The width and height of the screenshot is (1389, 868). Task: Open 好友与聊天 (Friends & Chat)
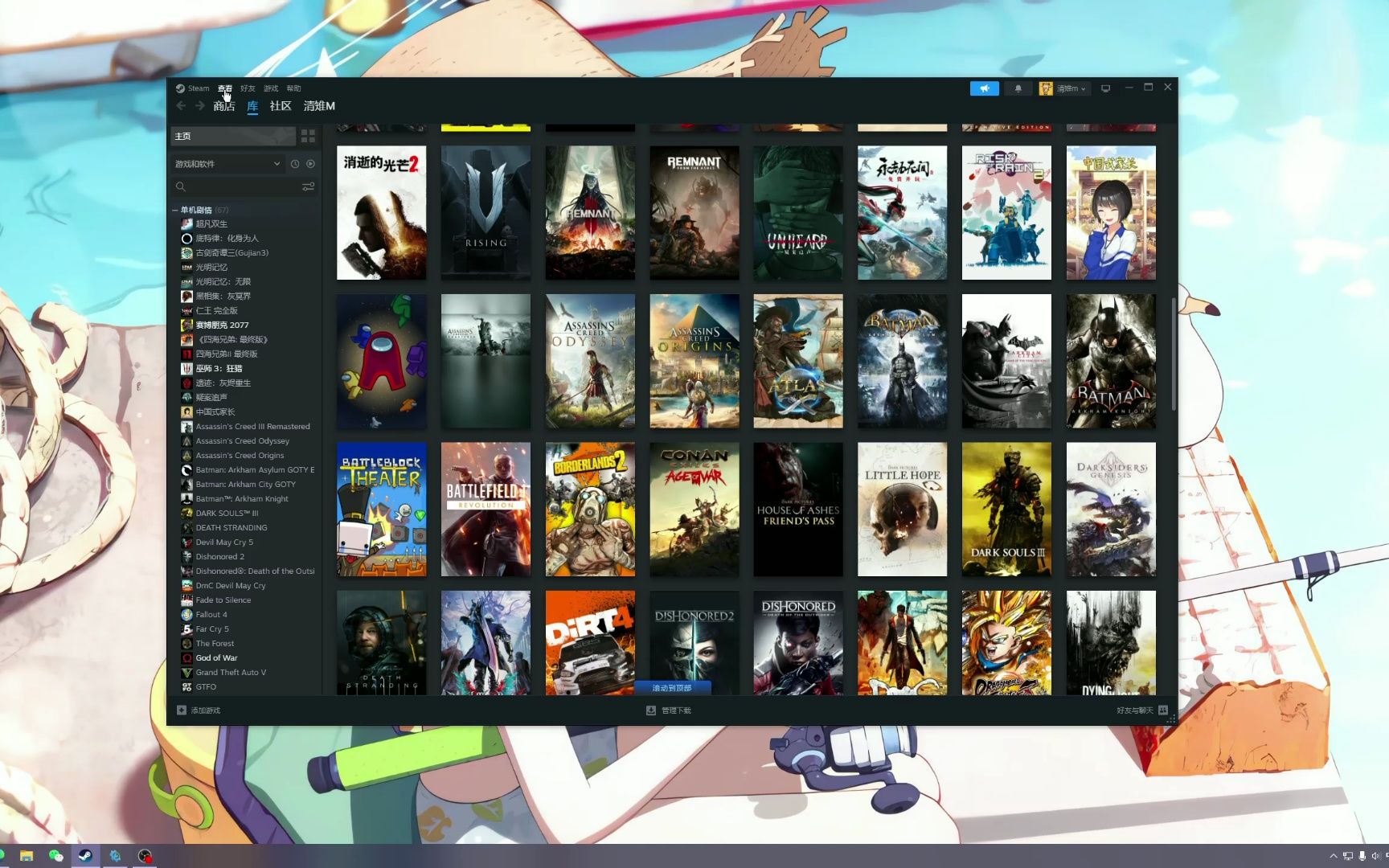[1141, 710]
